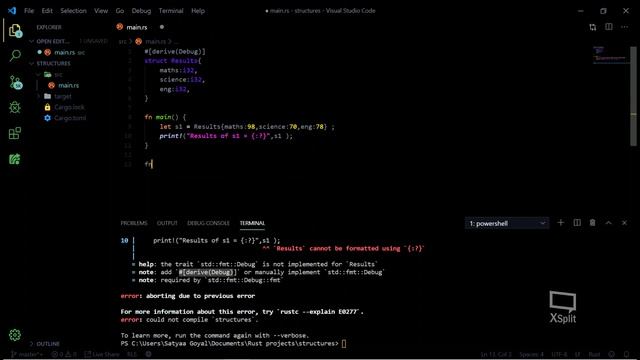Expand the target folder
This screenshot has height=360, width=640.
62,96
